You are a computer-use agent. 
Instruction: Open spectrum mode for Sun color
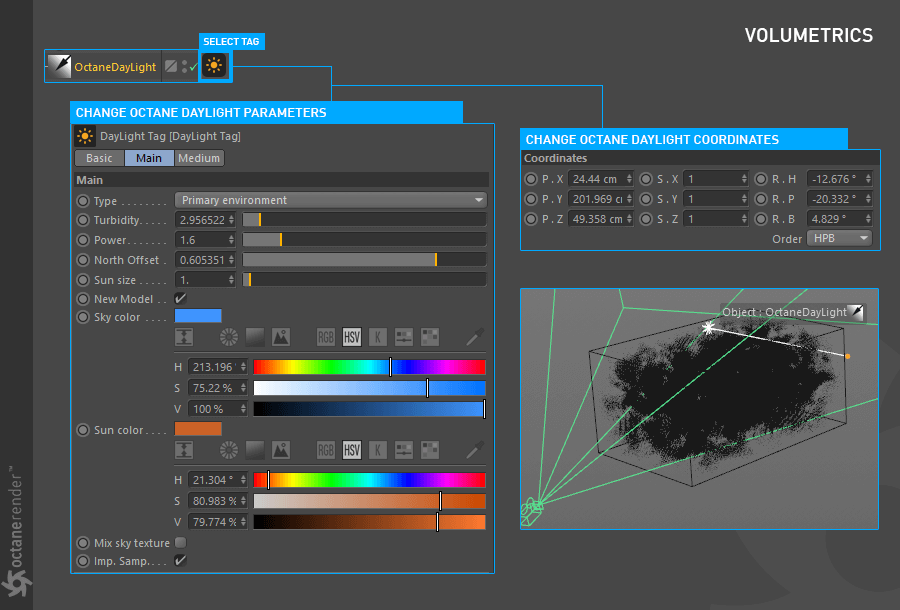point(255,450)
